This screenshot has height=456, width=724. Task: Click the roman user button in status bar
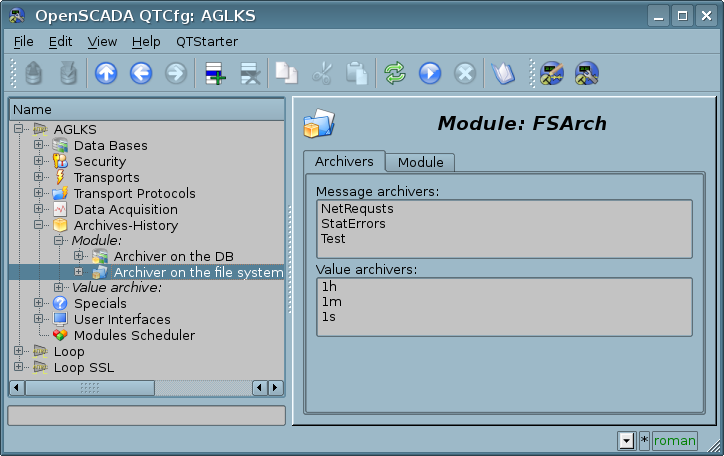[674, 440]
